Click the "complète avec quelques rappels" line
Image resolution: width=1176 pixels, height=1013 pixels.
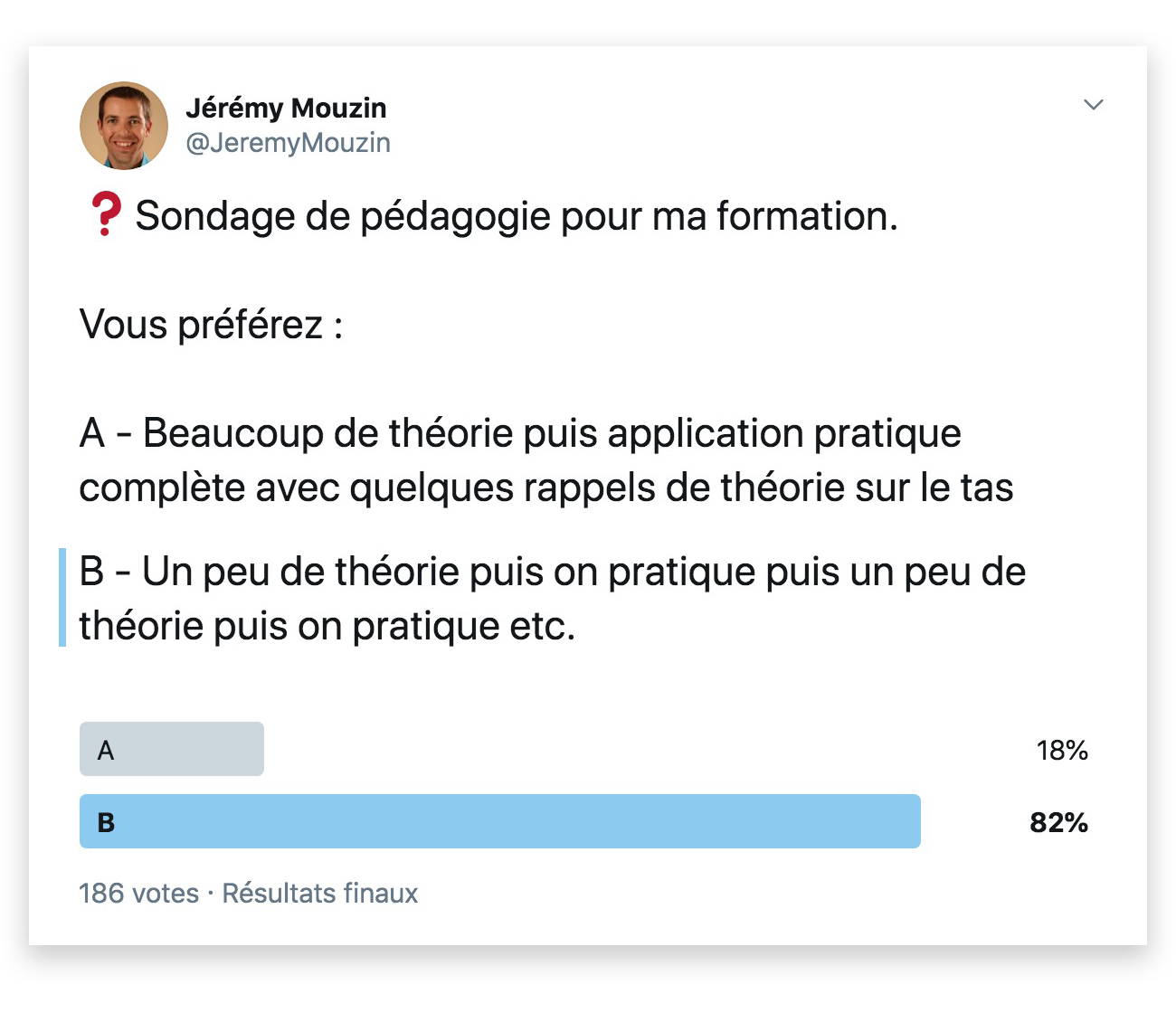(545, 488)
